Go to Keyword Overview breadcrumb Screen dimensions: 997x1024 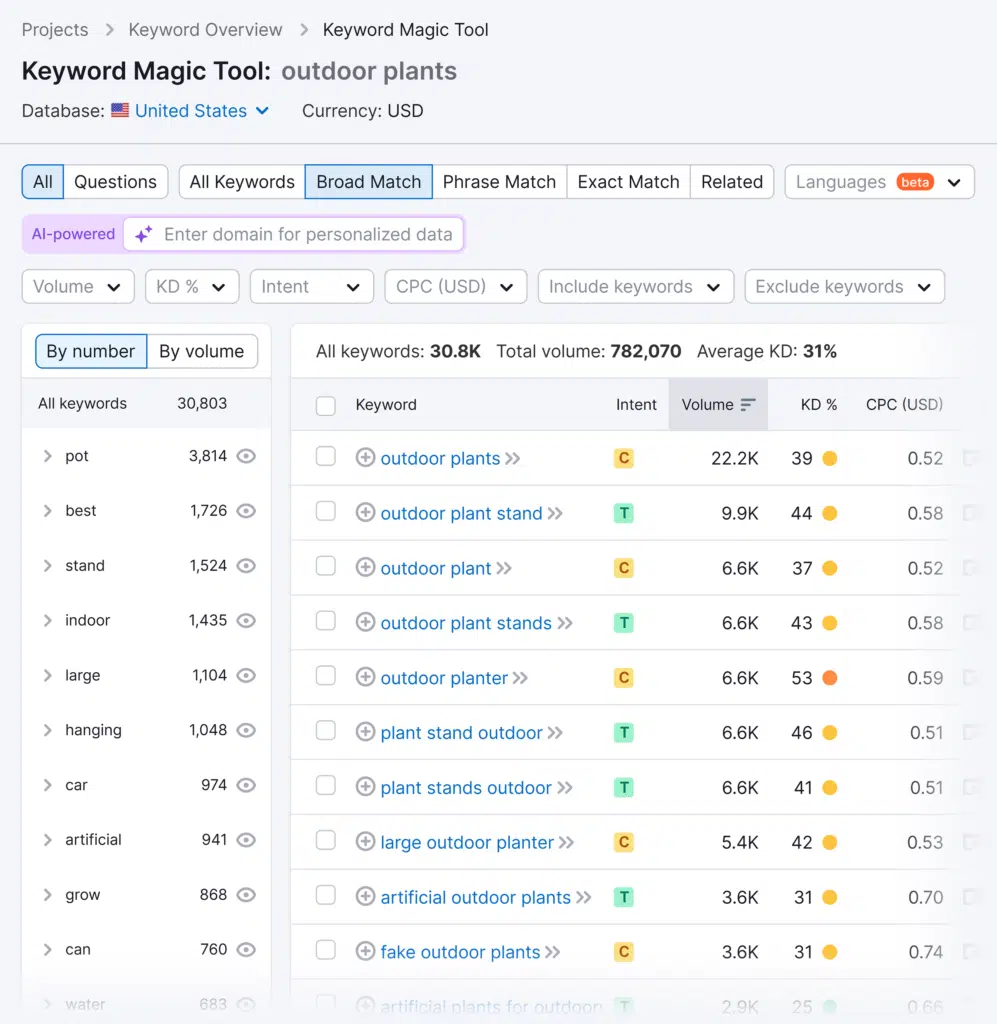205,30
